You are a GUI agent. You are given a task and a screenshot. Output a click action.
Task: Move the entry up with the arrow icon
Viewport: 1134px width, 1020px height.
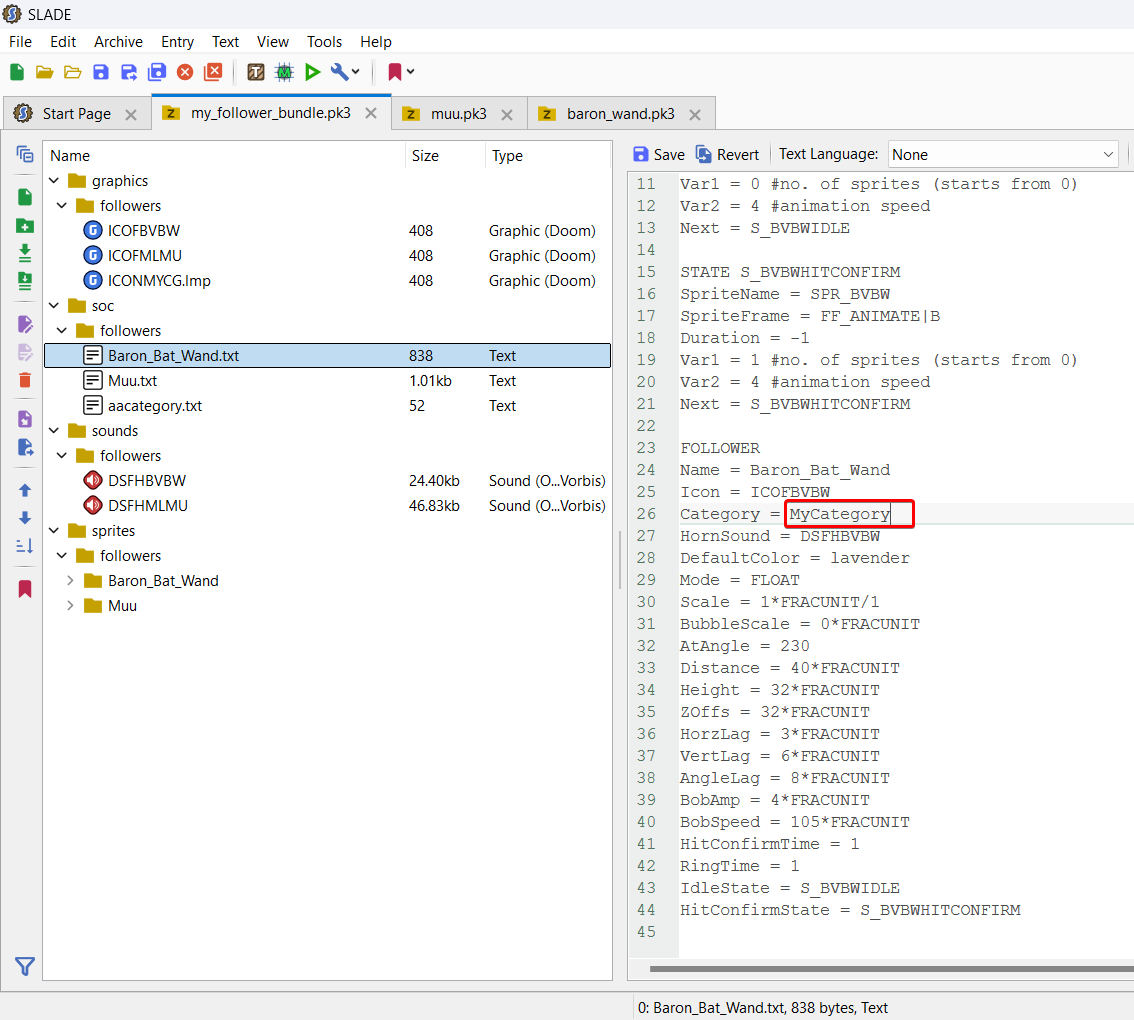tap(25, 490)
